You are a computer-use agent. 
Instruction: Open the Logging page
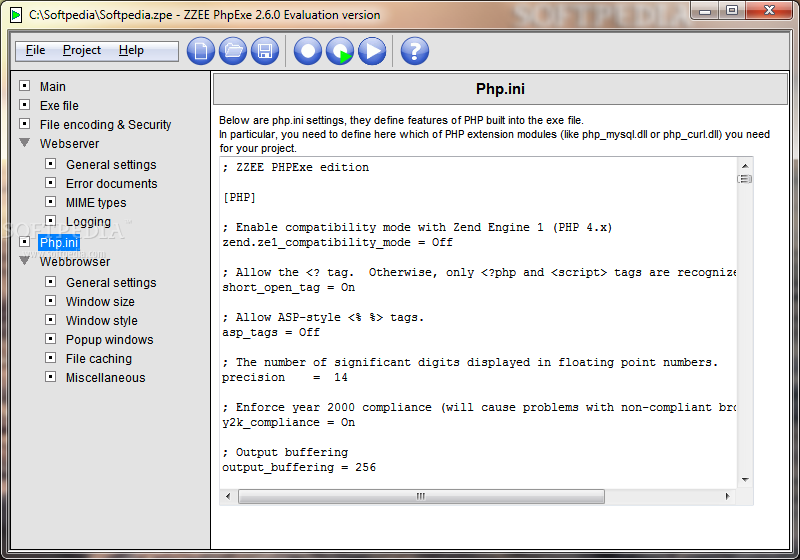tap(88, 222)
